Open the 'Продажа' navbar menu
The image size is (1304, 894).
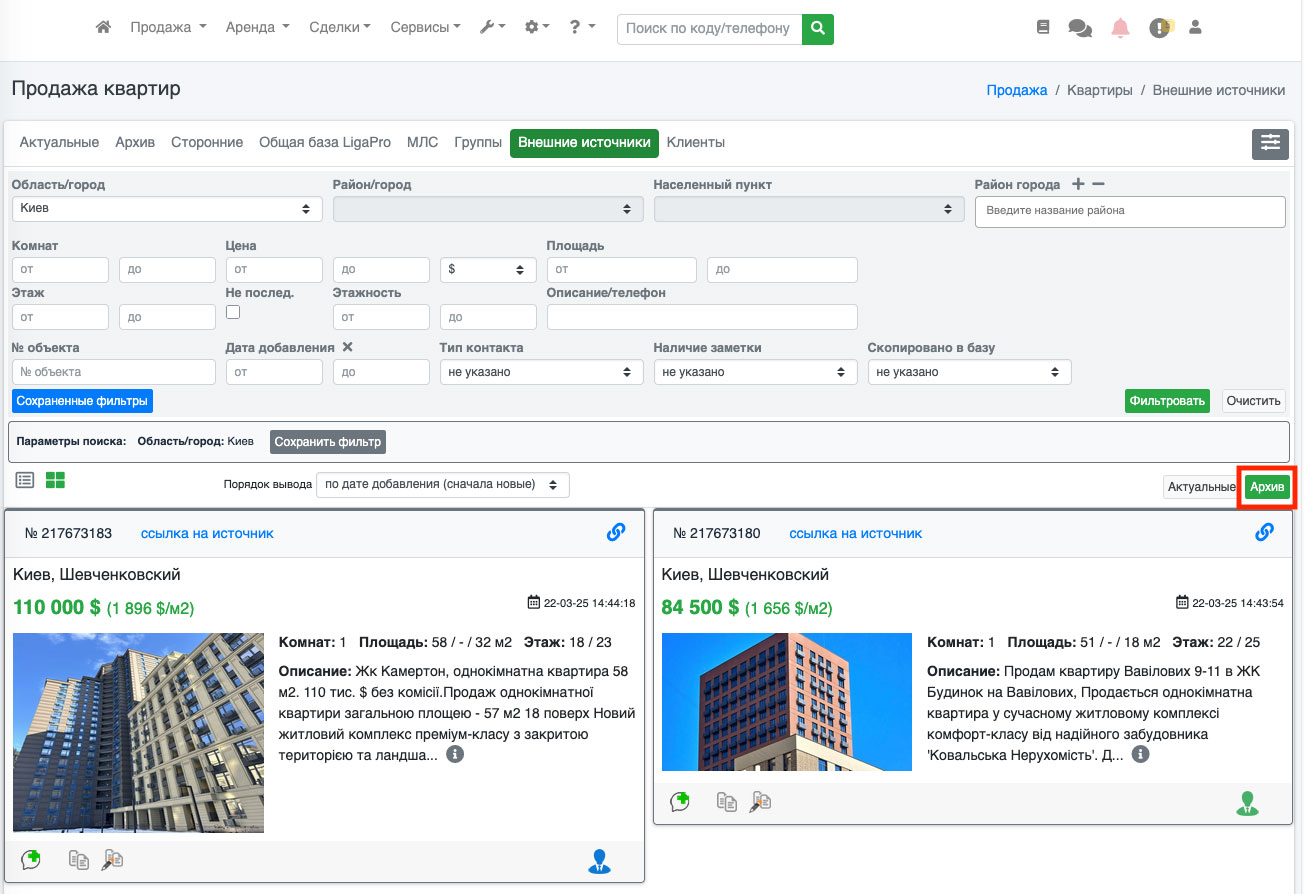click(x=168, y=28)
